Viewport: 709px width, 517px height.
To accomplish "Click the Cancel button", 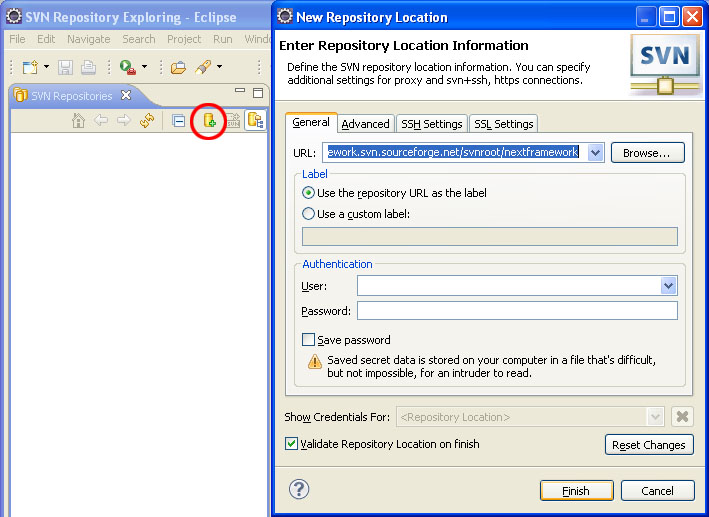I will [x=657, y=491].
